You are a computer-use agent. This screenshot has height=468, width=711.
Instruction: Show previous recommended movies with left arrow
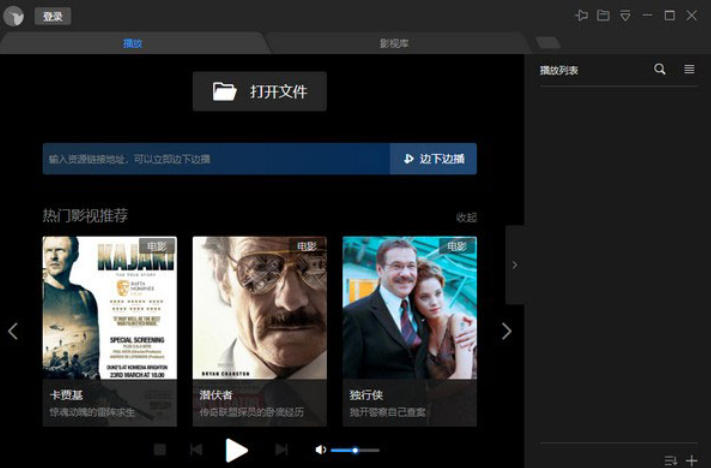pyautogui.click(x=13, y=331)
